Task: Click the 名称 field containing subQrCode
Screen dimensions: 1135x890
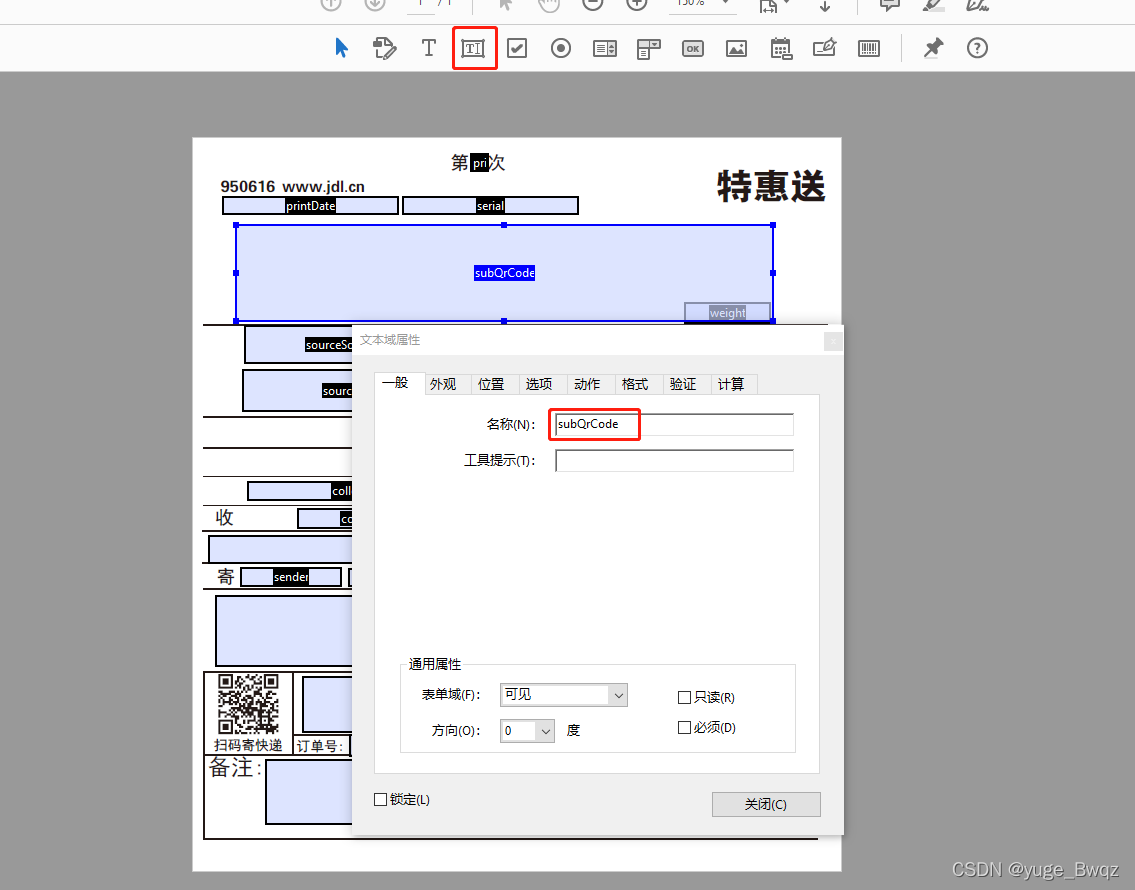Action: tap(674, 425)
